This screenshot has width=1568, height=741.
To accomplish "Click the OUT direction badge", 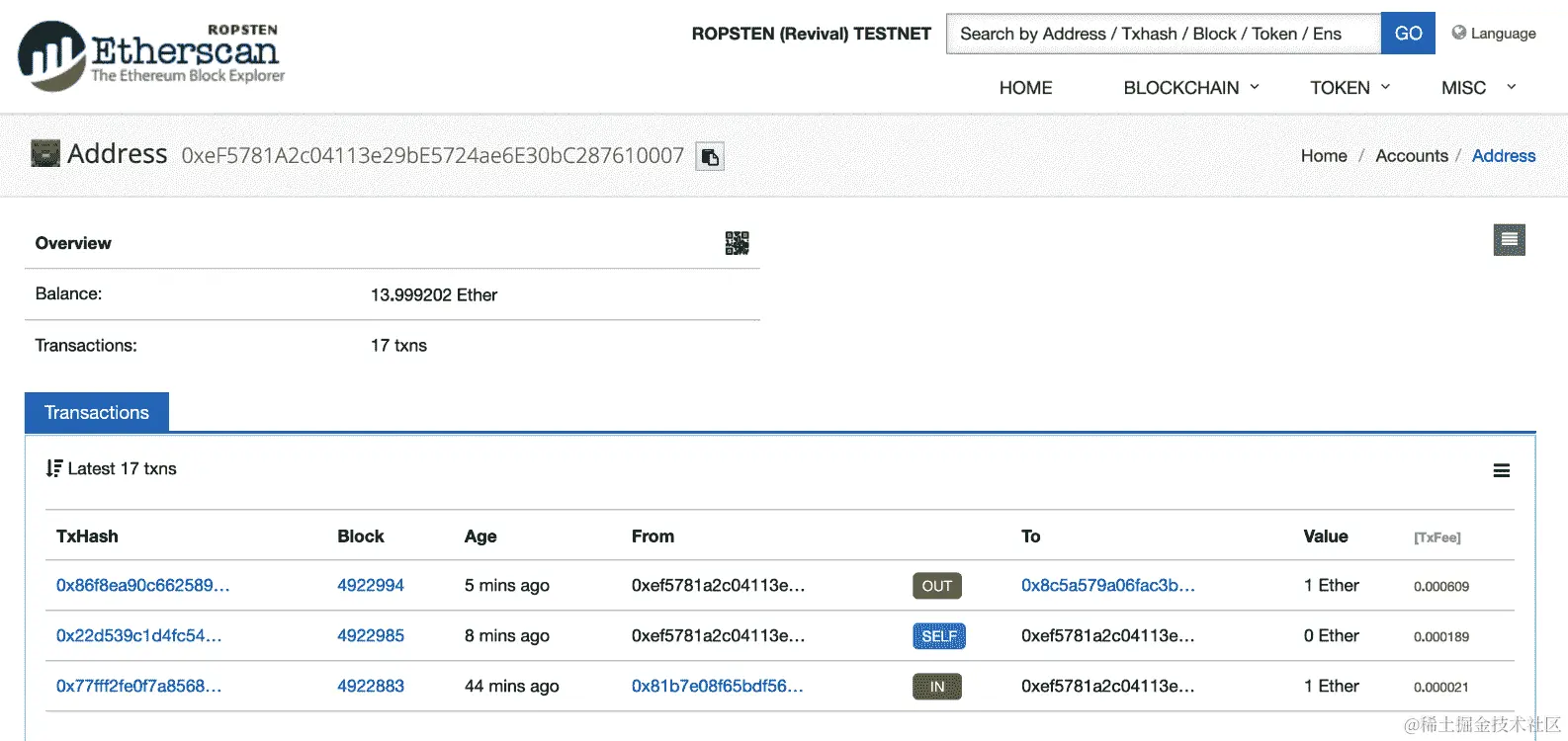I will click(x=937, y=586).
